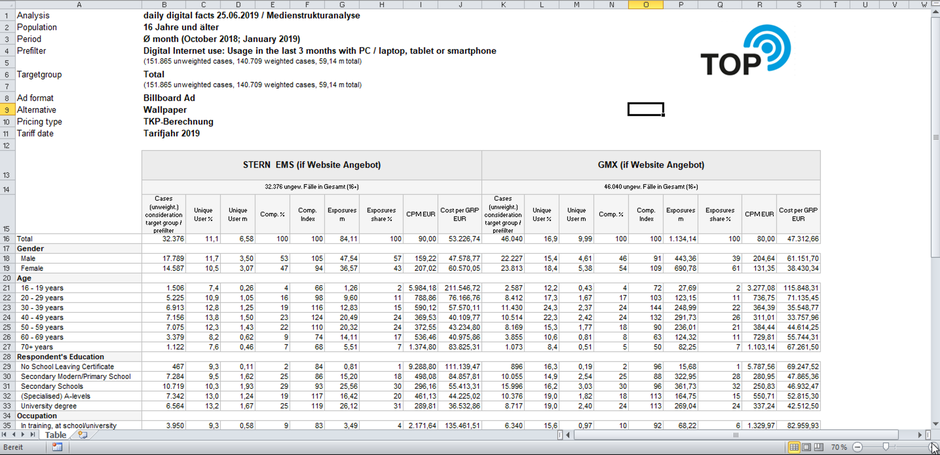The image size is (940, 455).
Task: Select row 1 header
Action: click(x=7, y=16)
